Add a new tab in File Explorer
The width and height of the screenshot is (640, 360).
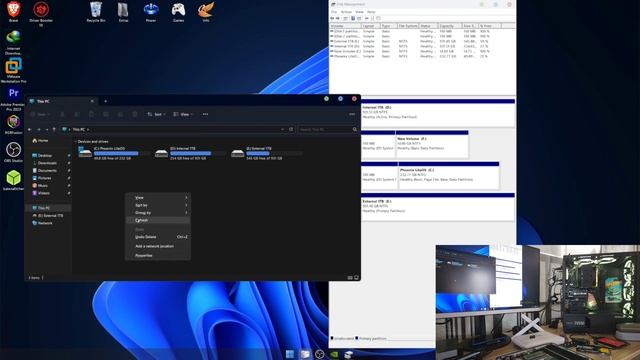click(x=105, y=101)
